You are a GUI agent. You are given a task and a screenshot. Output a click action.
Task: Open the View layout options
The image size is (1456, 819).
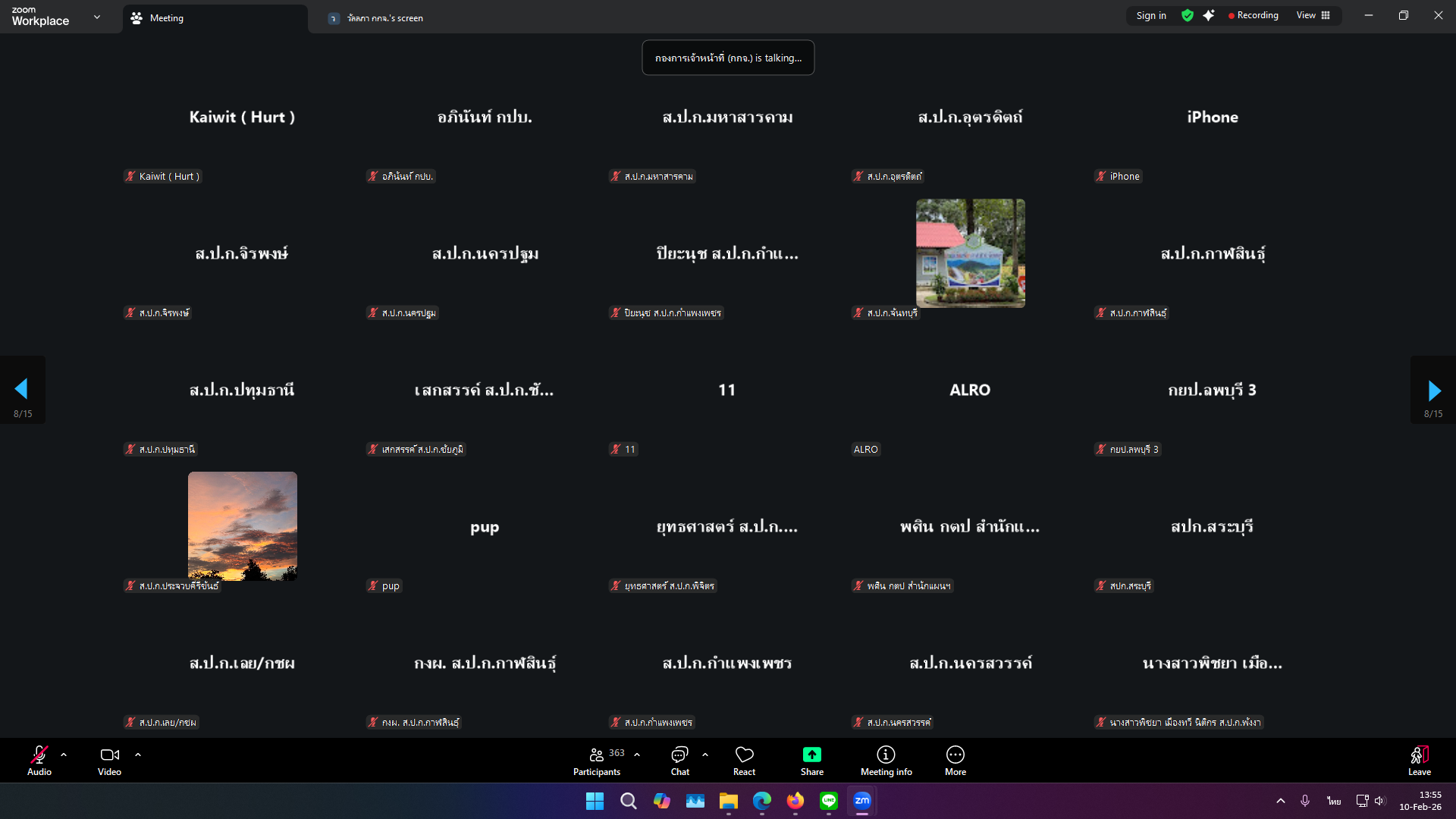(1313, 16)
